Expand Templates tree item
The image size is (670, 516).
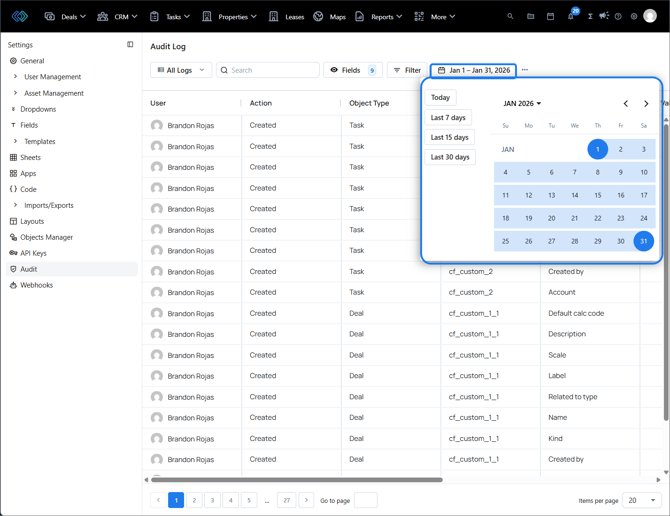tap(15, 141)
